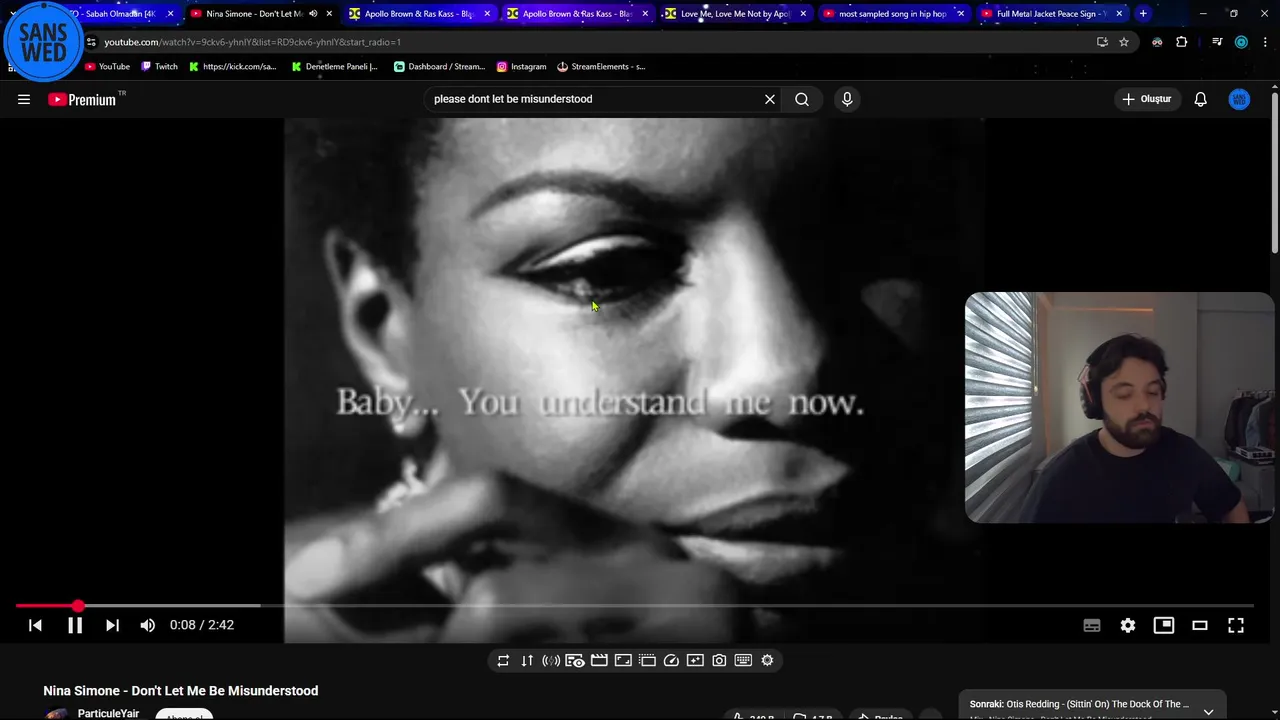Open the account avatar menu
Screen dimensions: 1280x720
[1239, 99]
